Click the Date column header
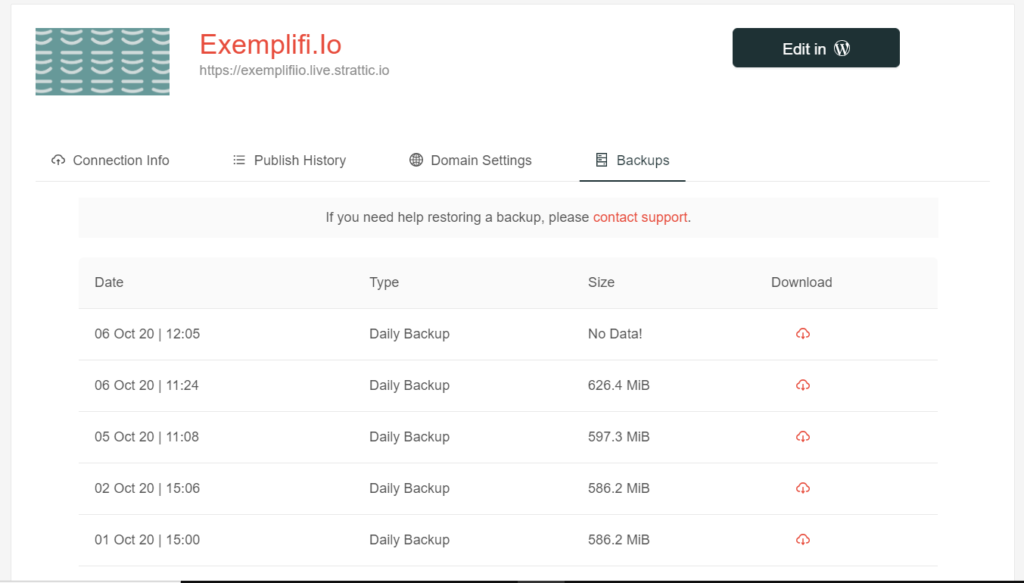 click(109, 282)
